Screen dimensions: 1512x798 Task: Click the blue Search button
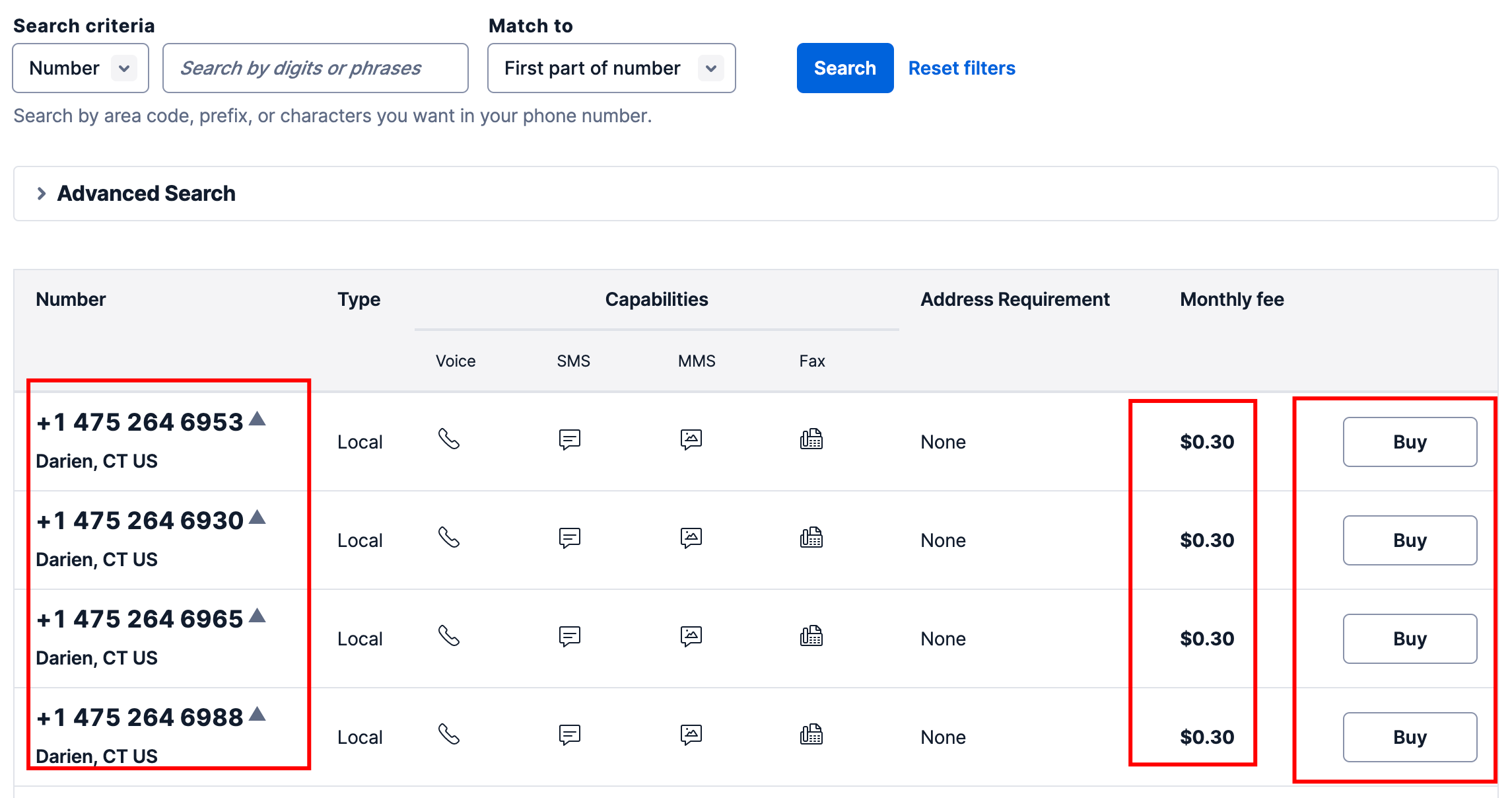[845, 68]
